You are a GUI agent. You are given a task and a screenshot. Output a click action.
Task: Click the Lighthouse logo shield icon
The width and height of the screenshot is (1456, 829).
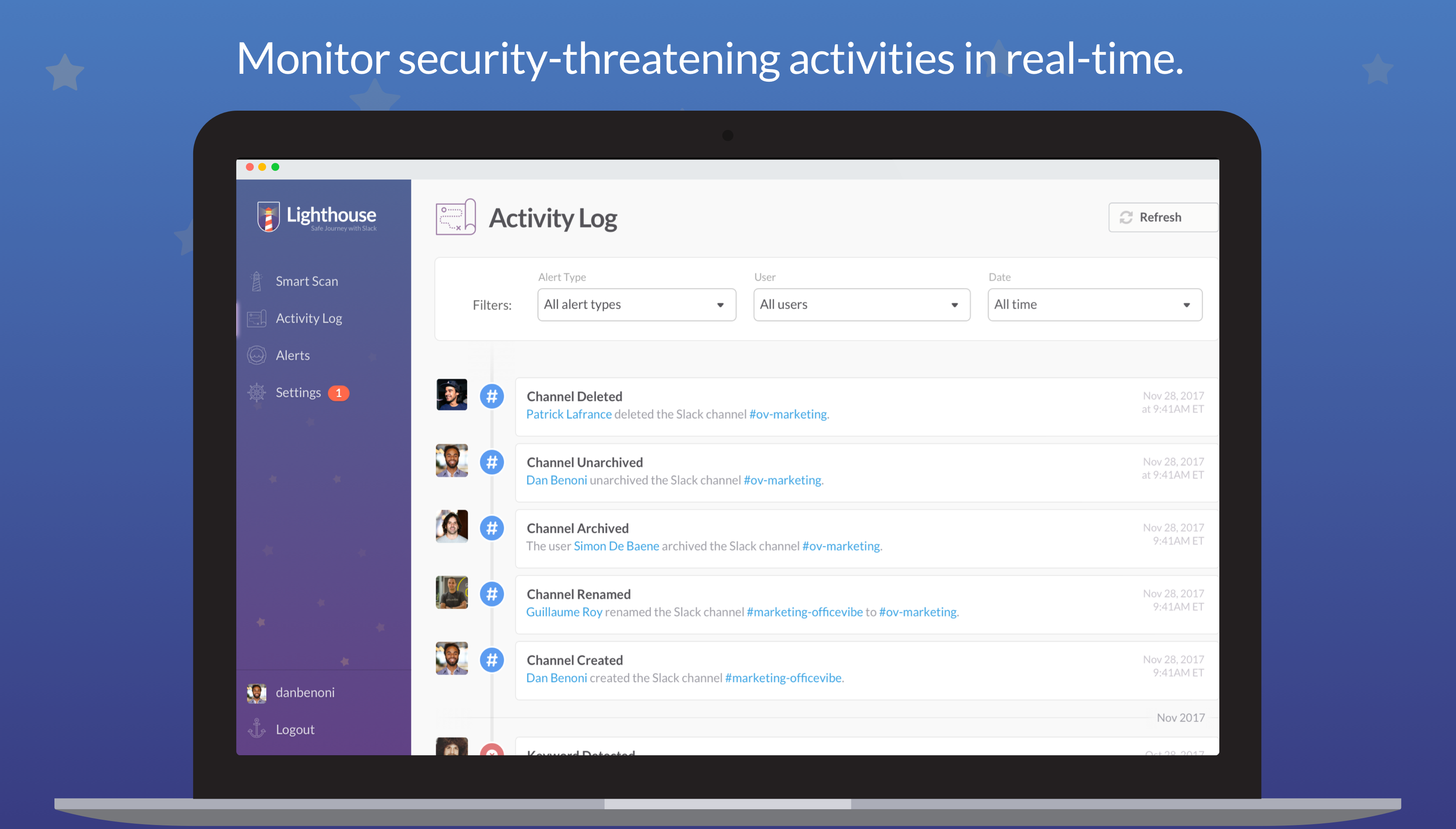[x=268, y=216]
